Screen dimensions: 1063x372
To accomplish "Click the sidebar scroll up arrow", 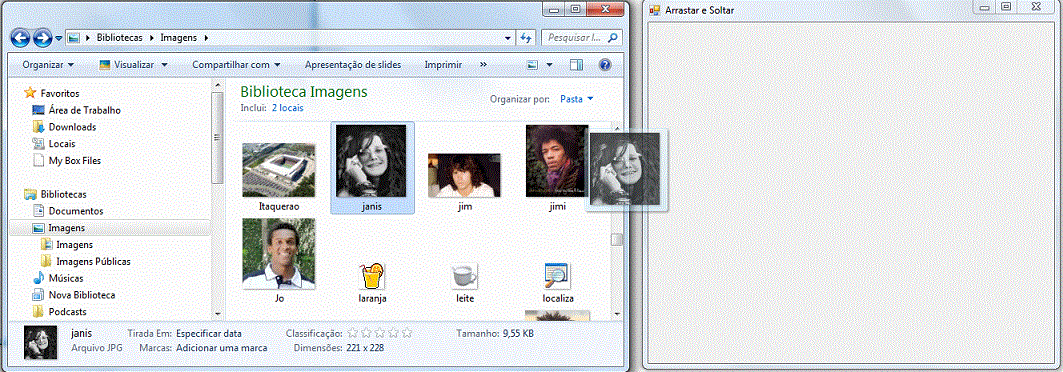I will (x=218, y=85).
